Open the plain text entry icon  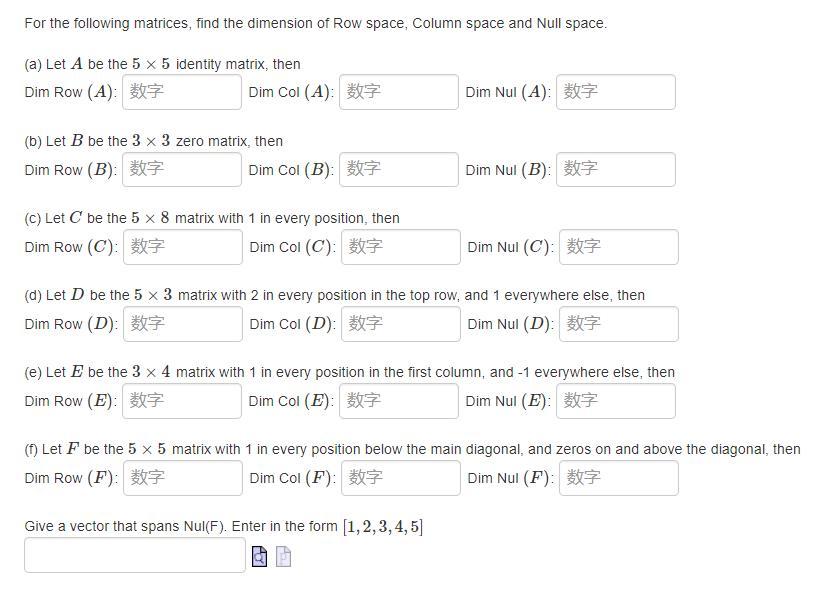pos(283,556)
